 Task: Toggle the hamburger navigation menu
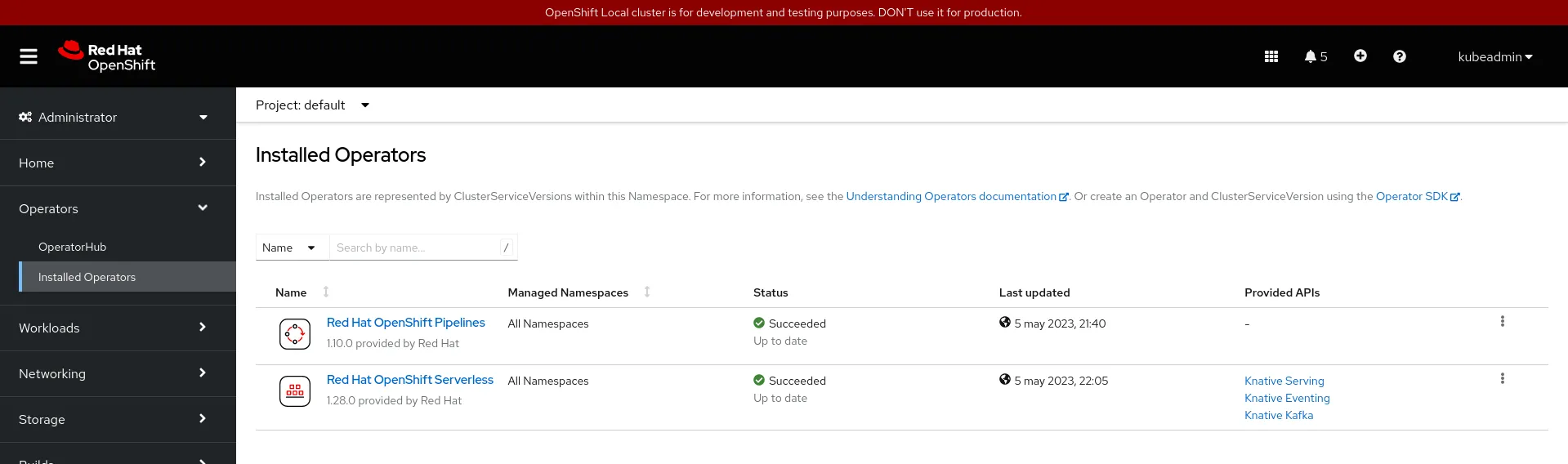click(29, 56)
